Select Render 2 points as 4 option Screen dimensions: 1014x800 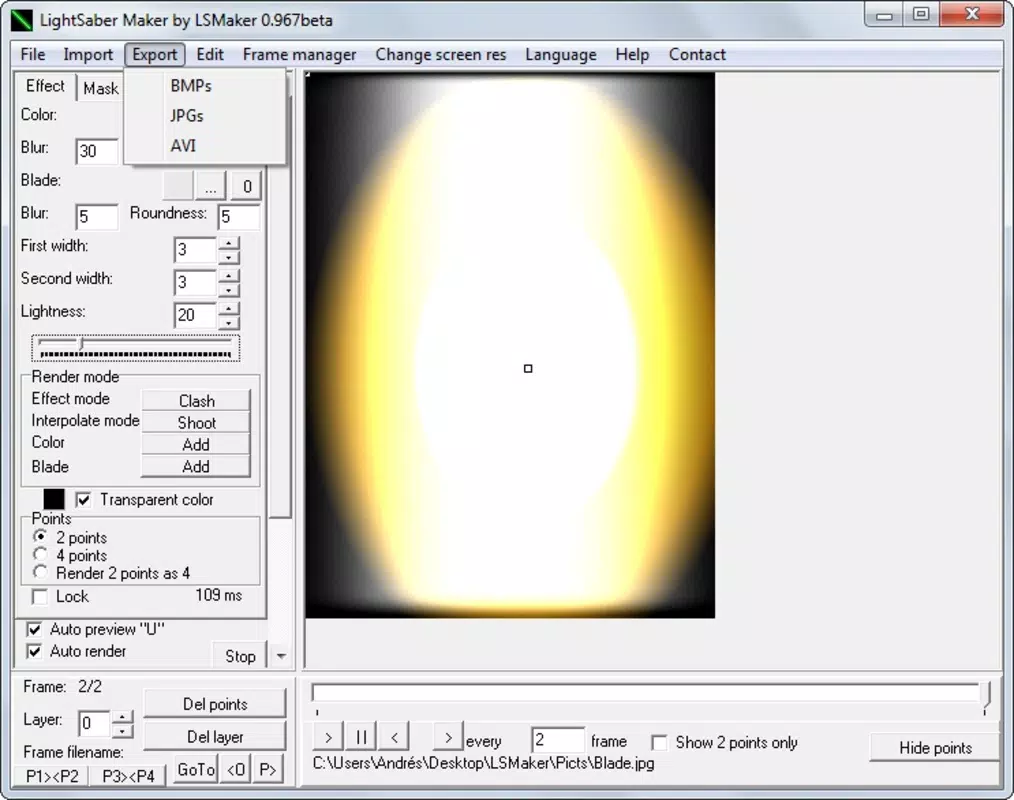(x=40, y=573)
